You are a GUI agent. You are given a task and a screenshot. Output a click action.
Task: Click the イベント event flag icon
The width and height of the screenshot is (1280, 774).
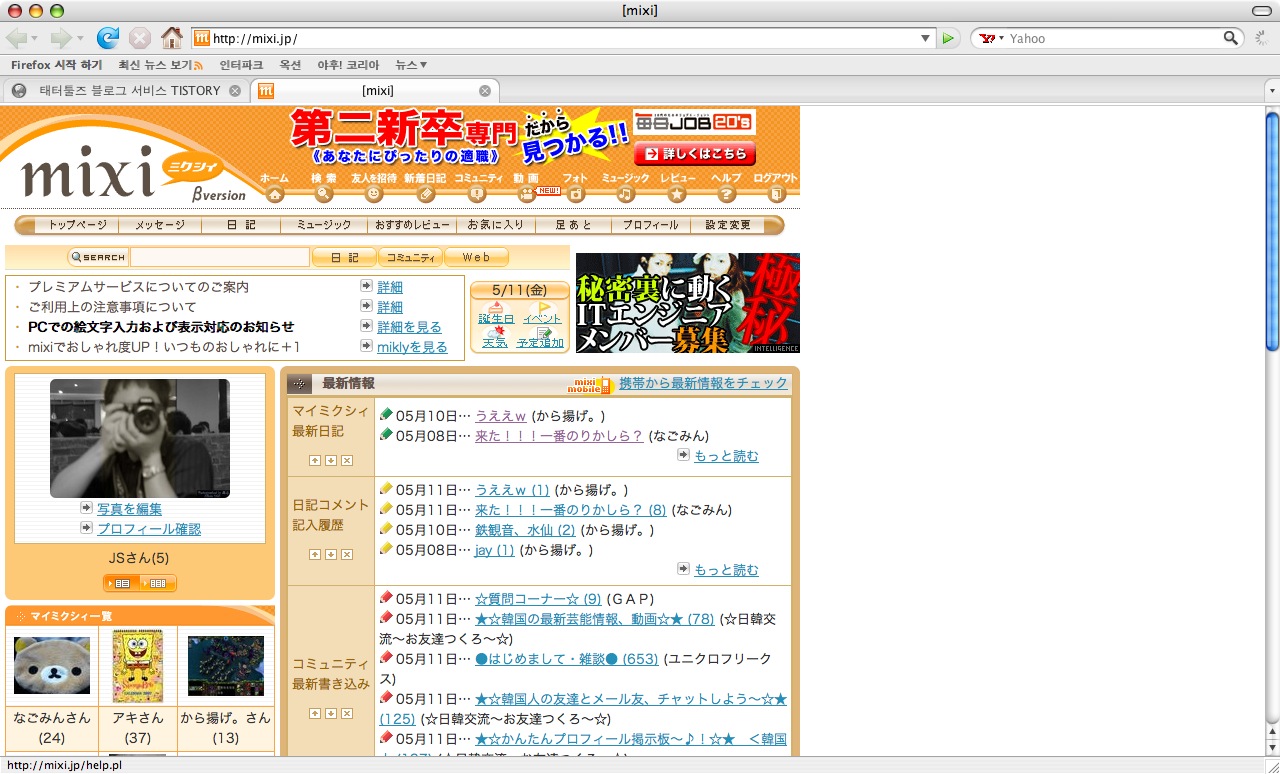544,307
